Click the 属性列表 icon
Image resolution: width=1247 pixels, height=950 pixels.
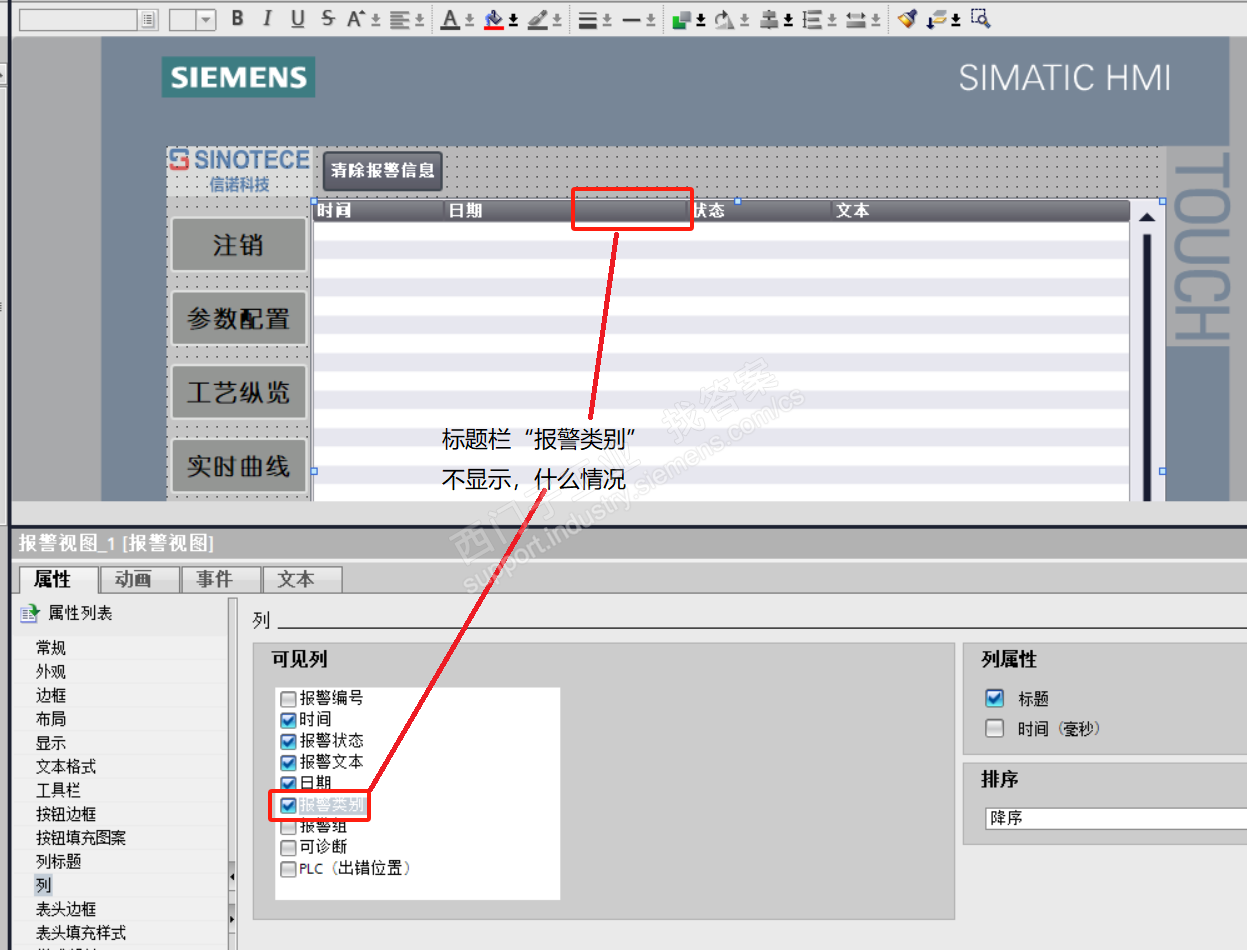[x=29, y=613]
